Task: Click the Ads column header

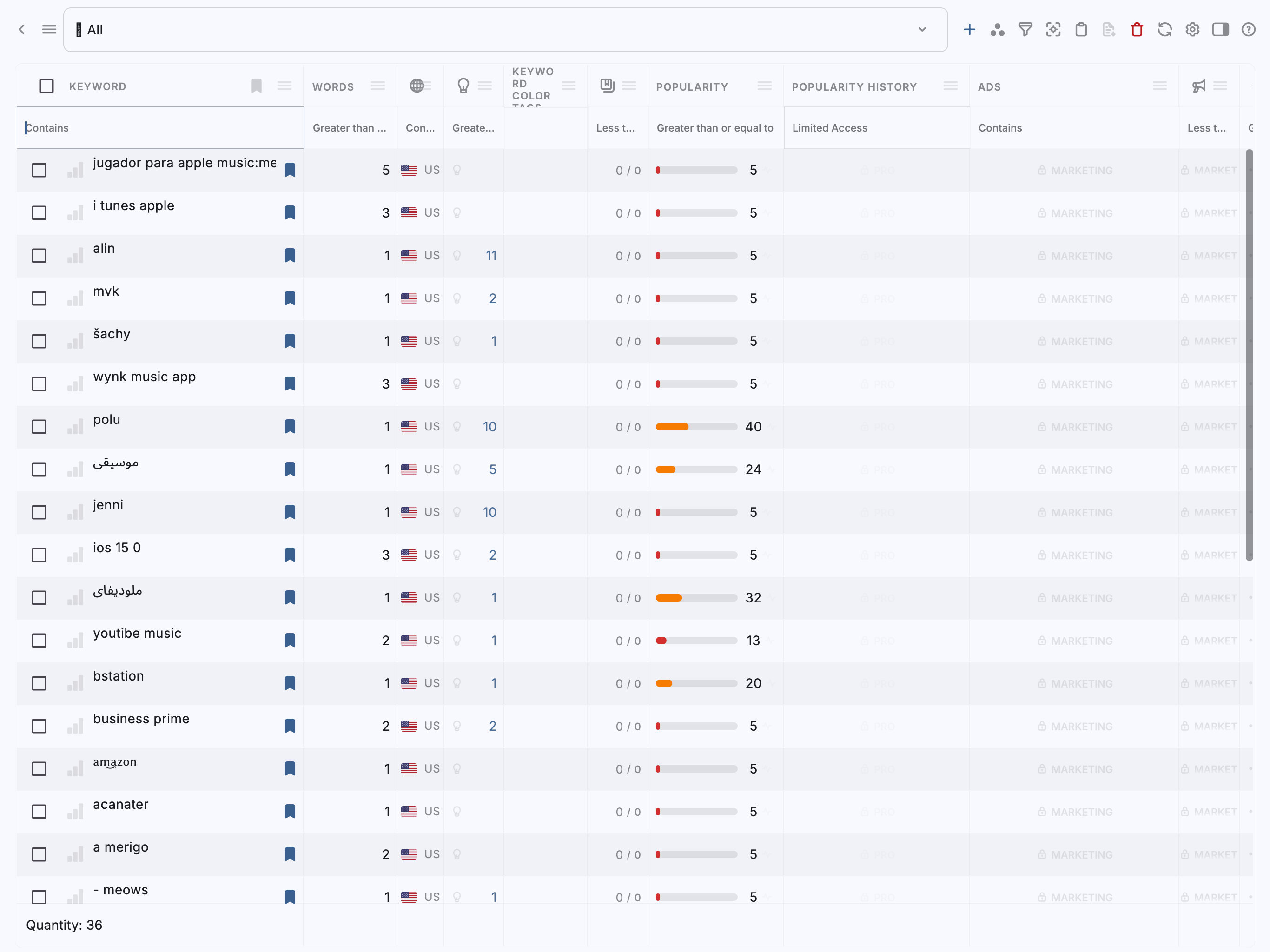Action: tap(989, 87)
